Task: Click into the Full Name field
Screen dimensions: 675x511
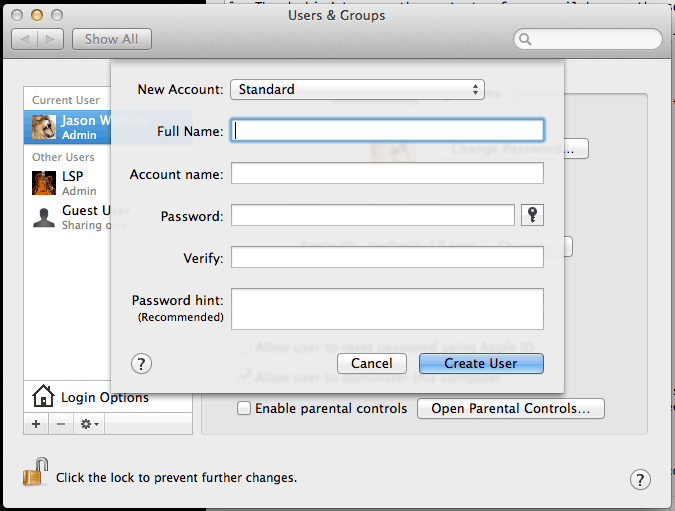Action: tap(387, 130)
